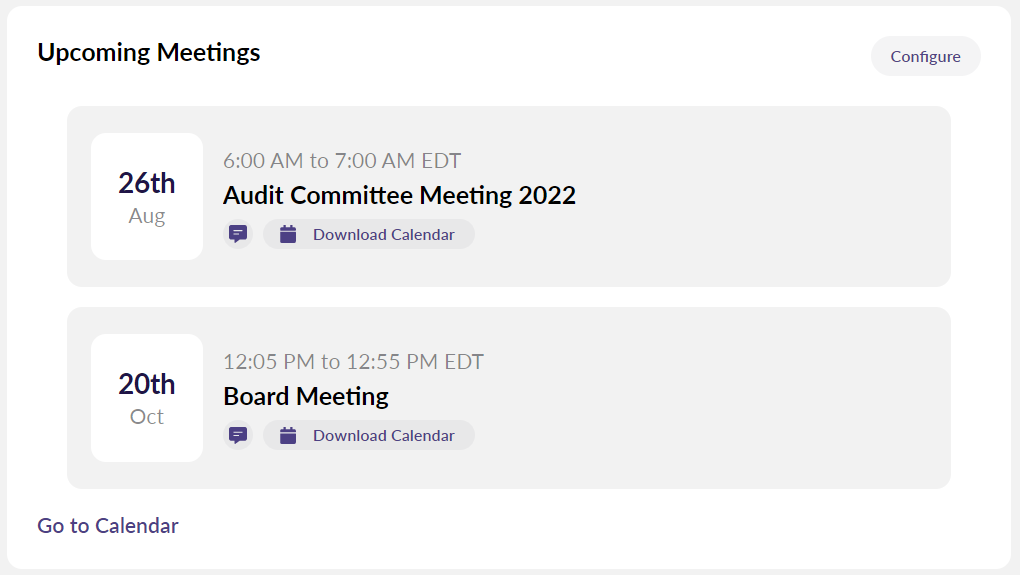
Task: Open comments icon for Audit Committee Meeting
Action: click(x=238, y=234)
